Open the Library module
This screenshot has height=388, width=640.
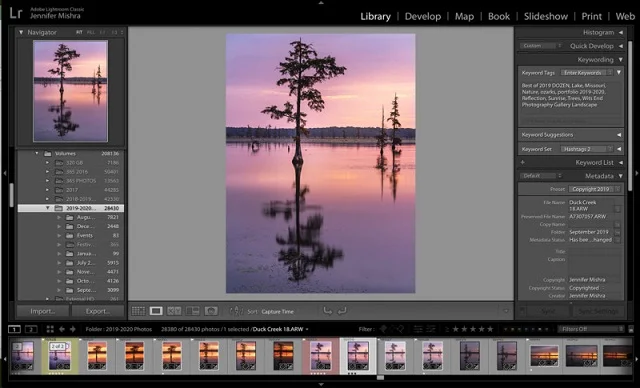(376, 16)
